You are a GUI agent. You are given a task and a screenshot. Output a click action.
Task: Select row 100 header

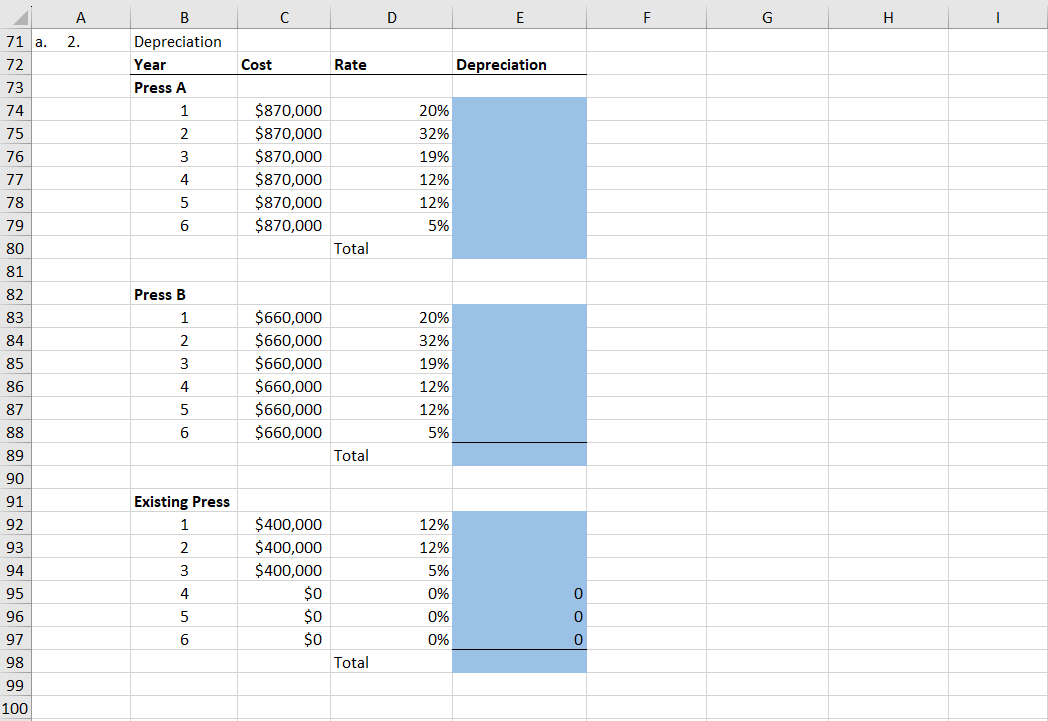[15, 708]
